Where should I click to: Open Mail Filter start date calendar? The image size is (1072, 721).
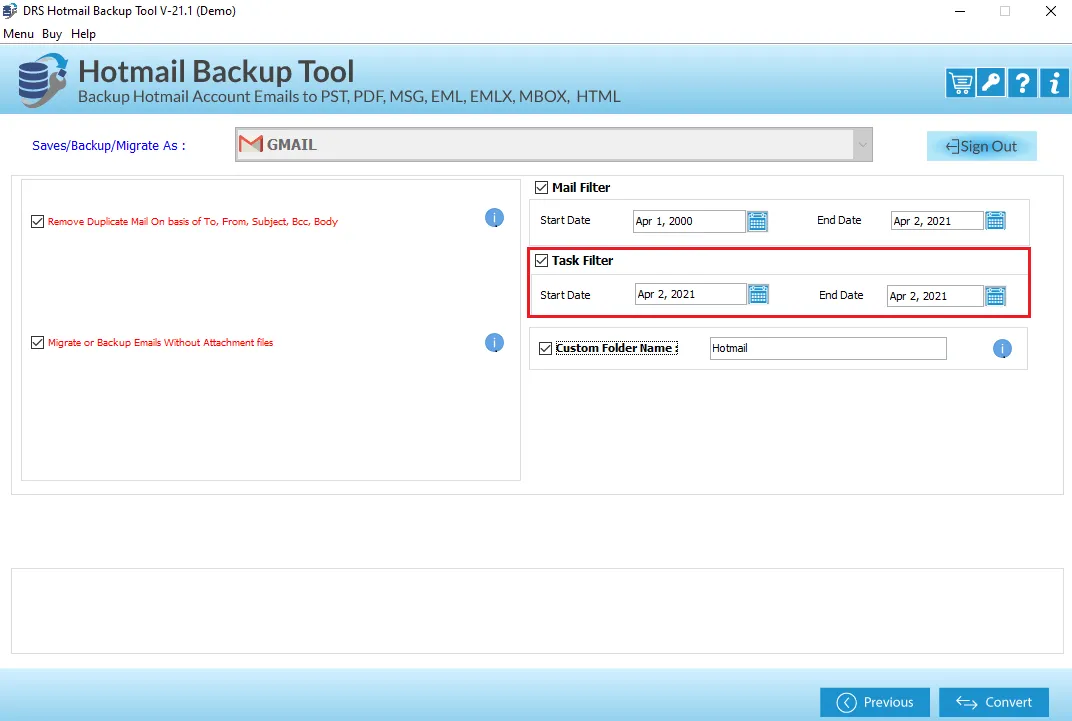pyautogui.click(x=758, y=221)
